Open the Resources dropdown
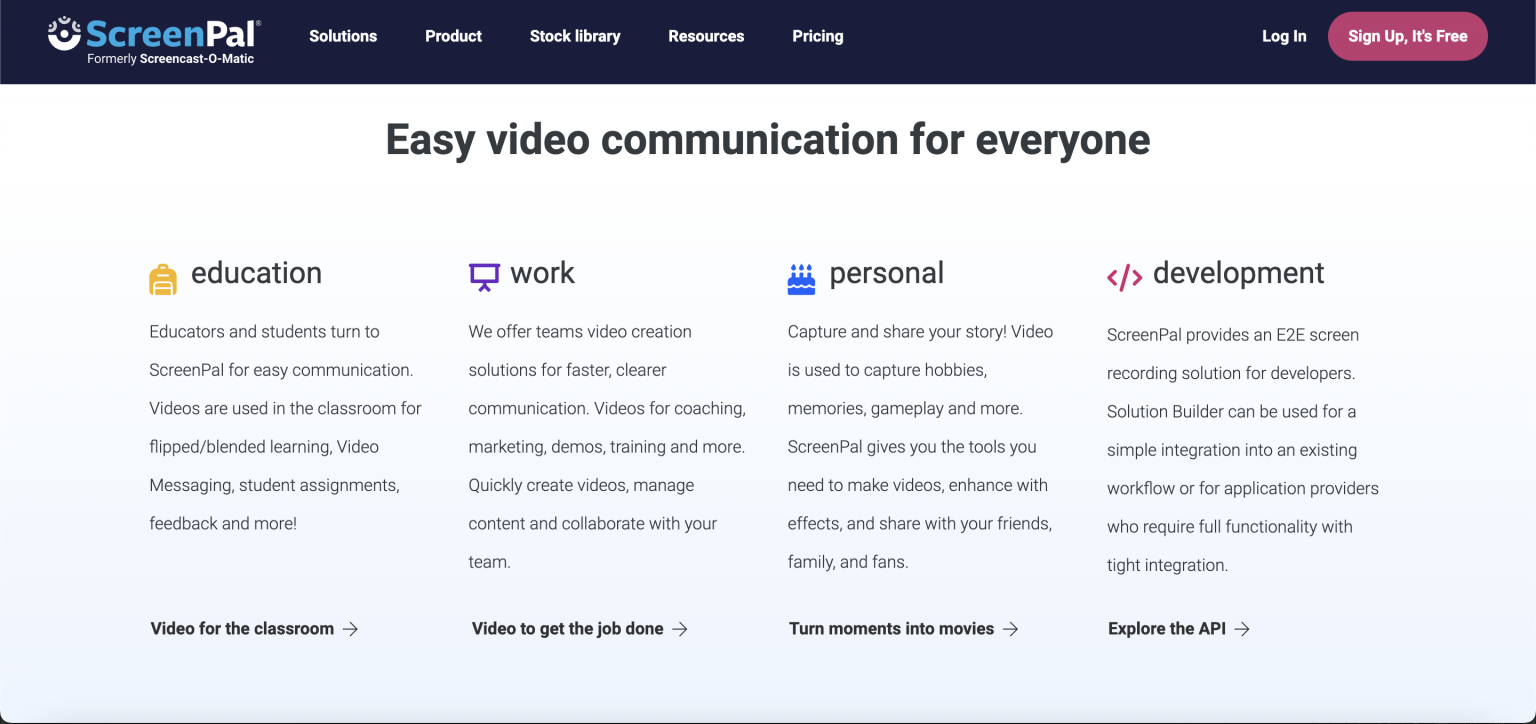 pos(706,36)
